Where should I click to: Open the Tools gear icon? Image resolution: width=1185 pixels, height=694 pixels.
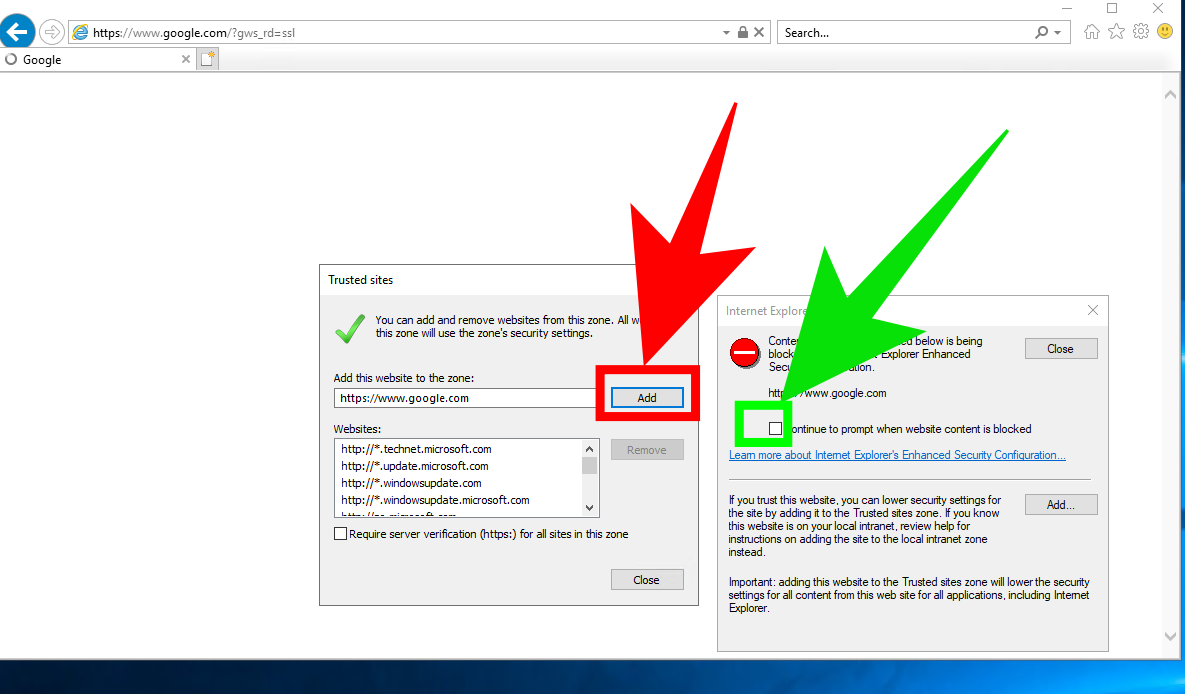point(1140,32)
